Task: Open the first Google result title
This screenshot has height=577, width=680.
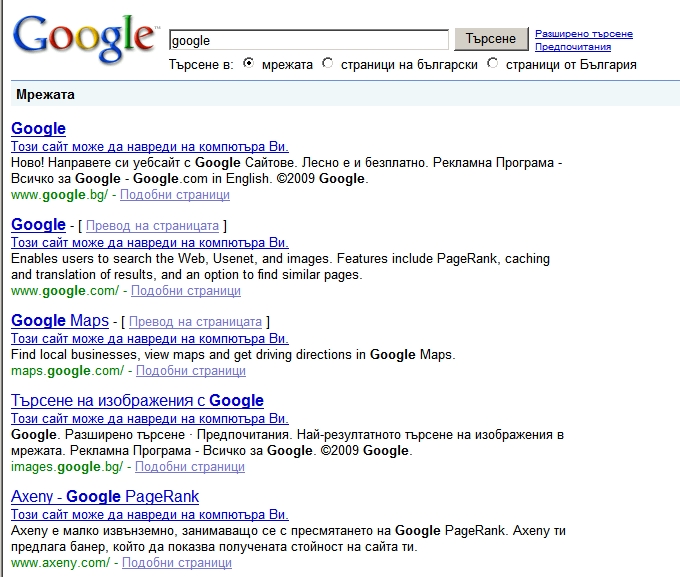Action: [x=38, y=129]
